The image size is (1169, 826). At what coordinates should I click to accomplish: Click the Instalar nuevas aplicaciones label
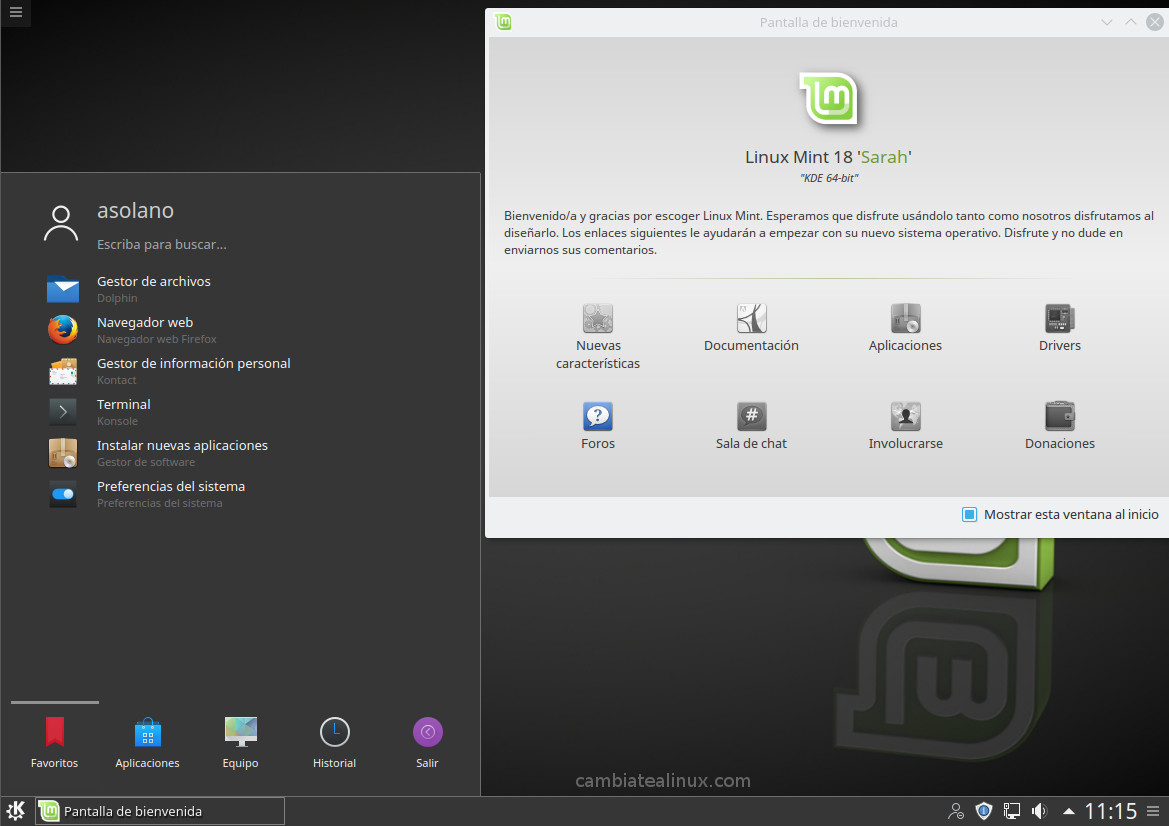pyautogui.click(x=182, y=445)
